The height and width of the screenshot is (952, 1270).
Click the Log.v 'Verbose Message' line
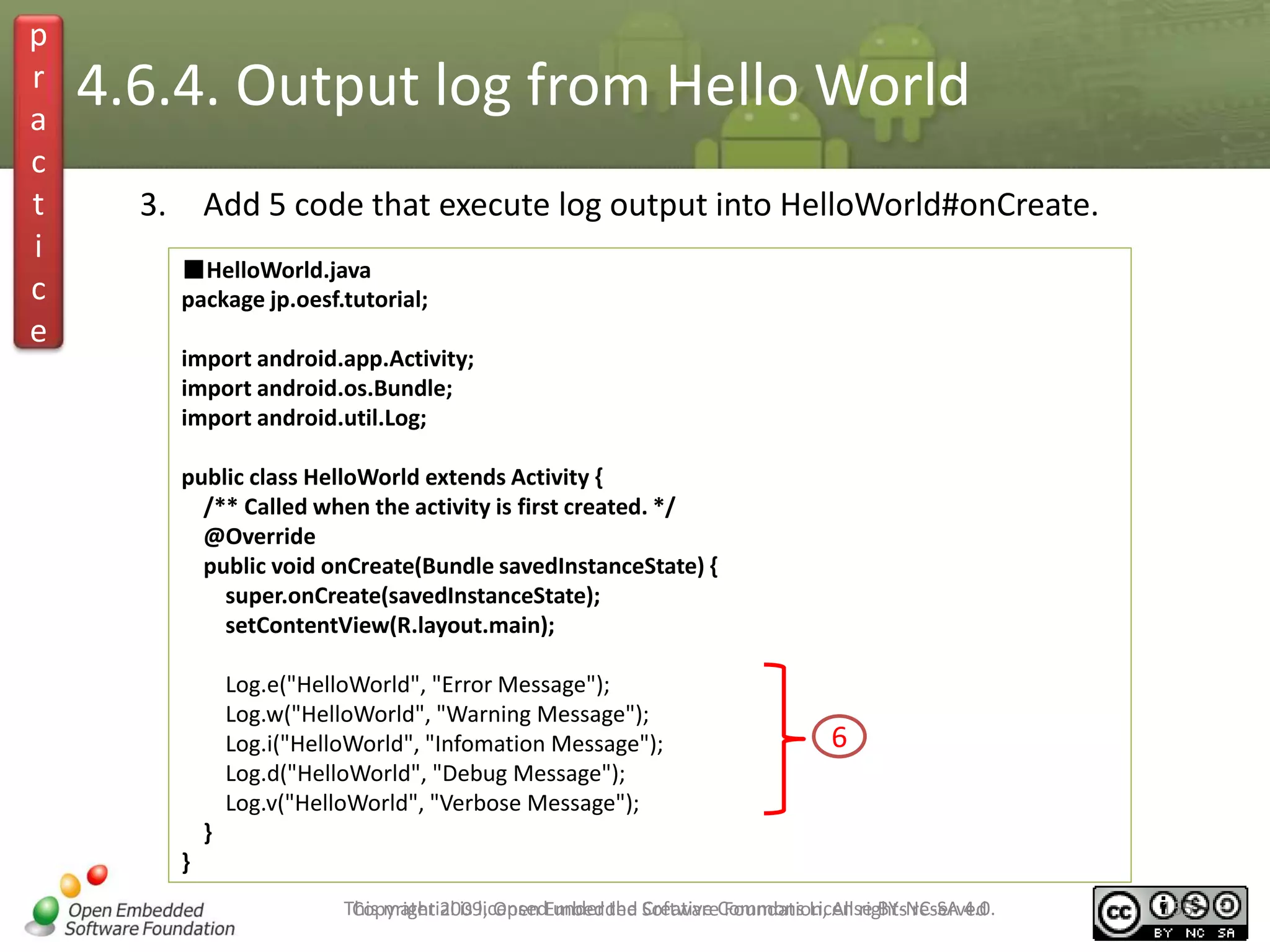point(432,803)
